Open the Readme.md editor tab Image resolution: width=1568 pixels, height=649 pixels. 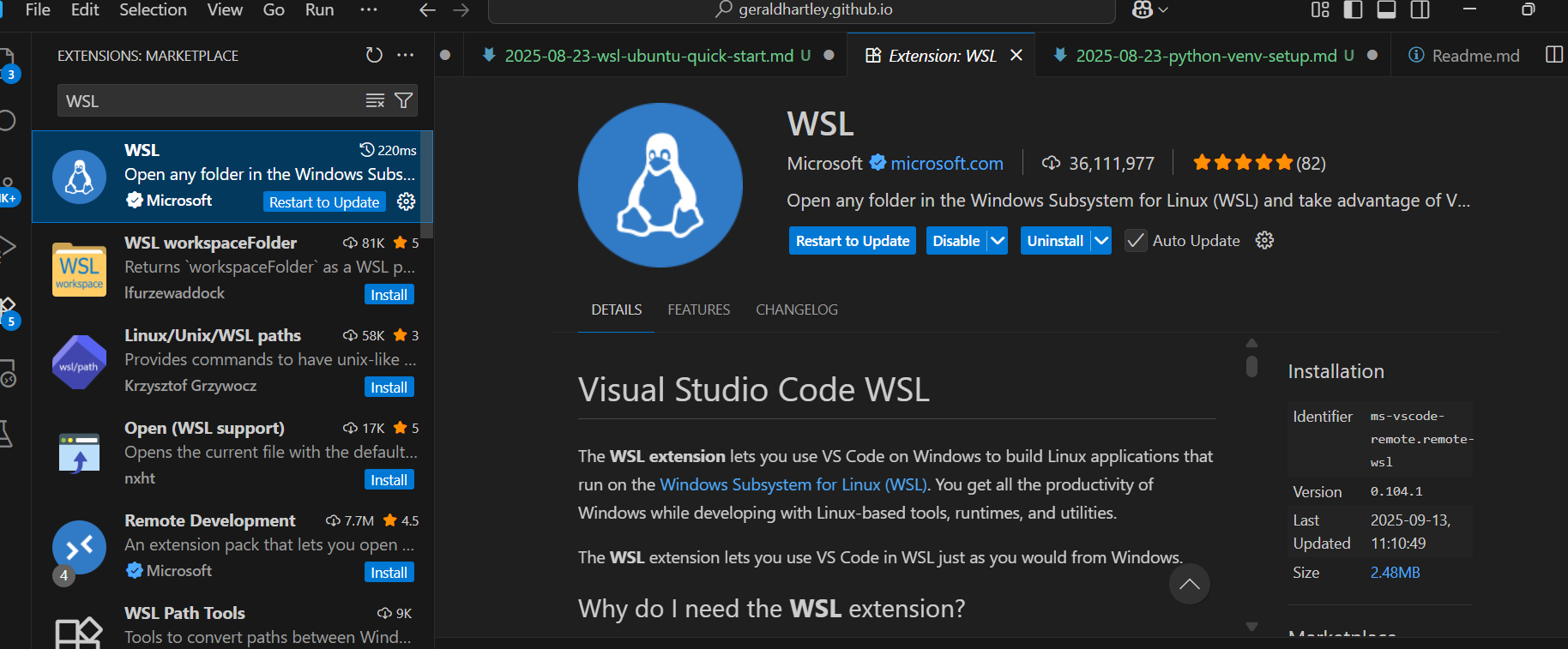coord(1464,56)
